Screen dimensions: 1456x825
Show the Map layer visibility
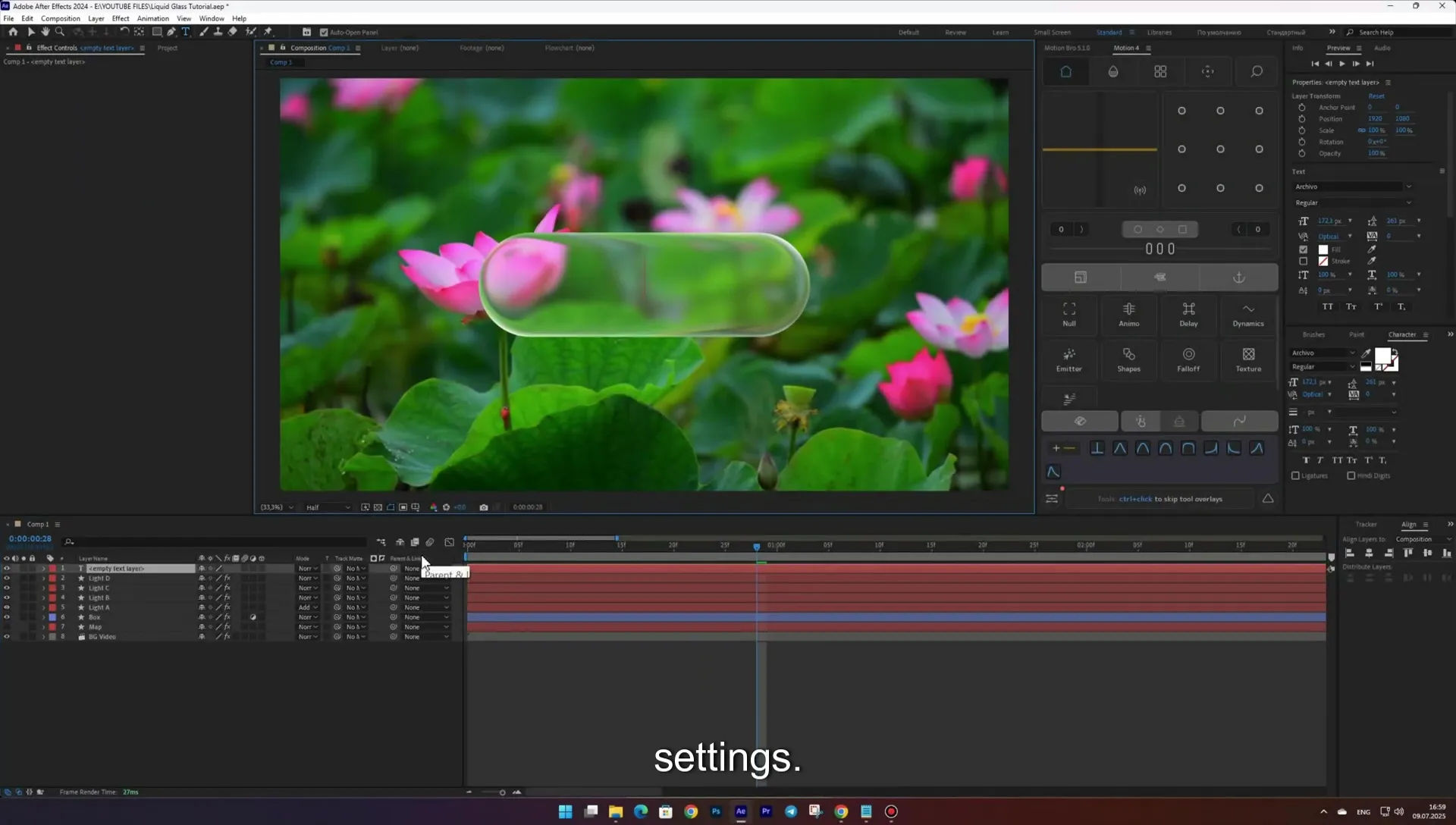7,628
